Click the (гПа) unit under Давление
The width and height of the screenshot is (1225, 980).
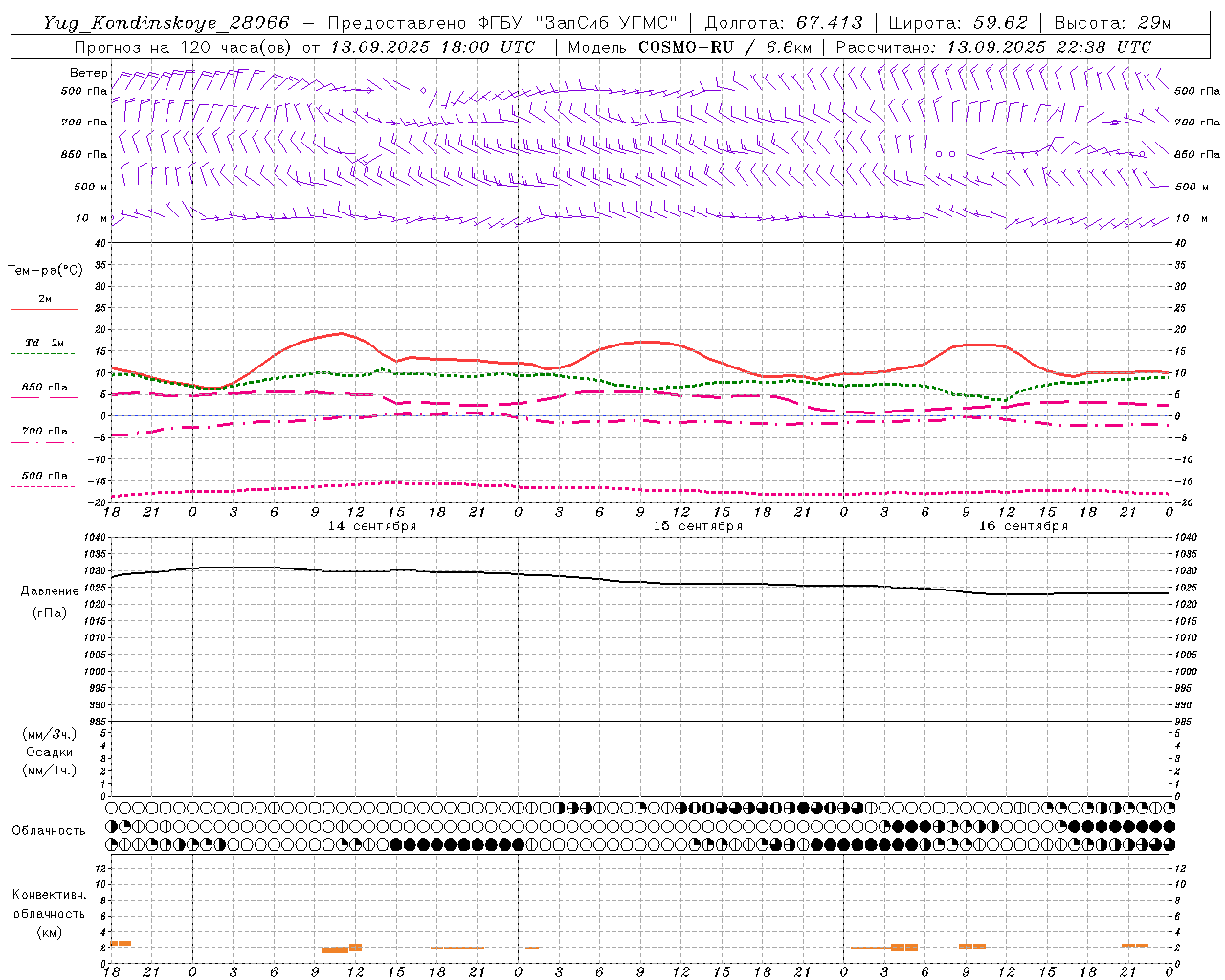[49, 612]
